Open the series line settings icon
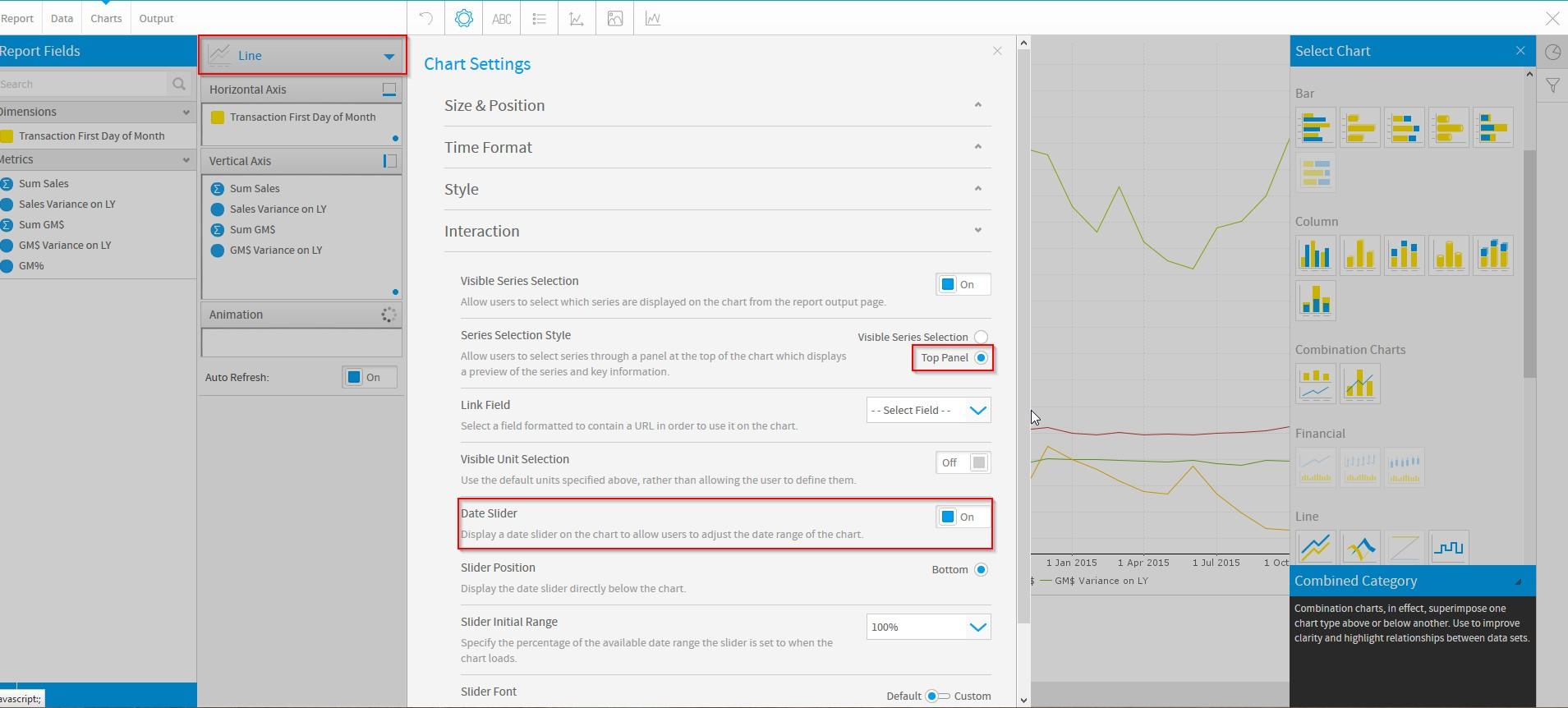 pyautogui.click(x=652, y=18)
